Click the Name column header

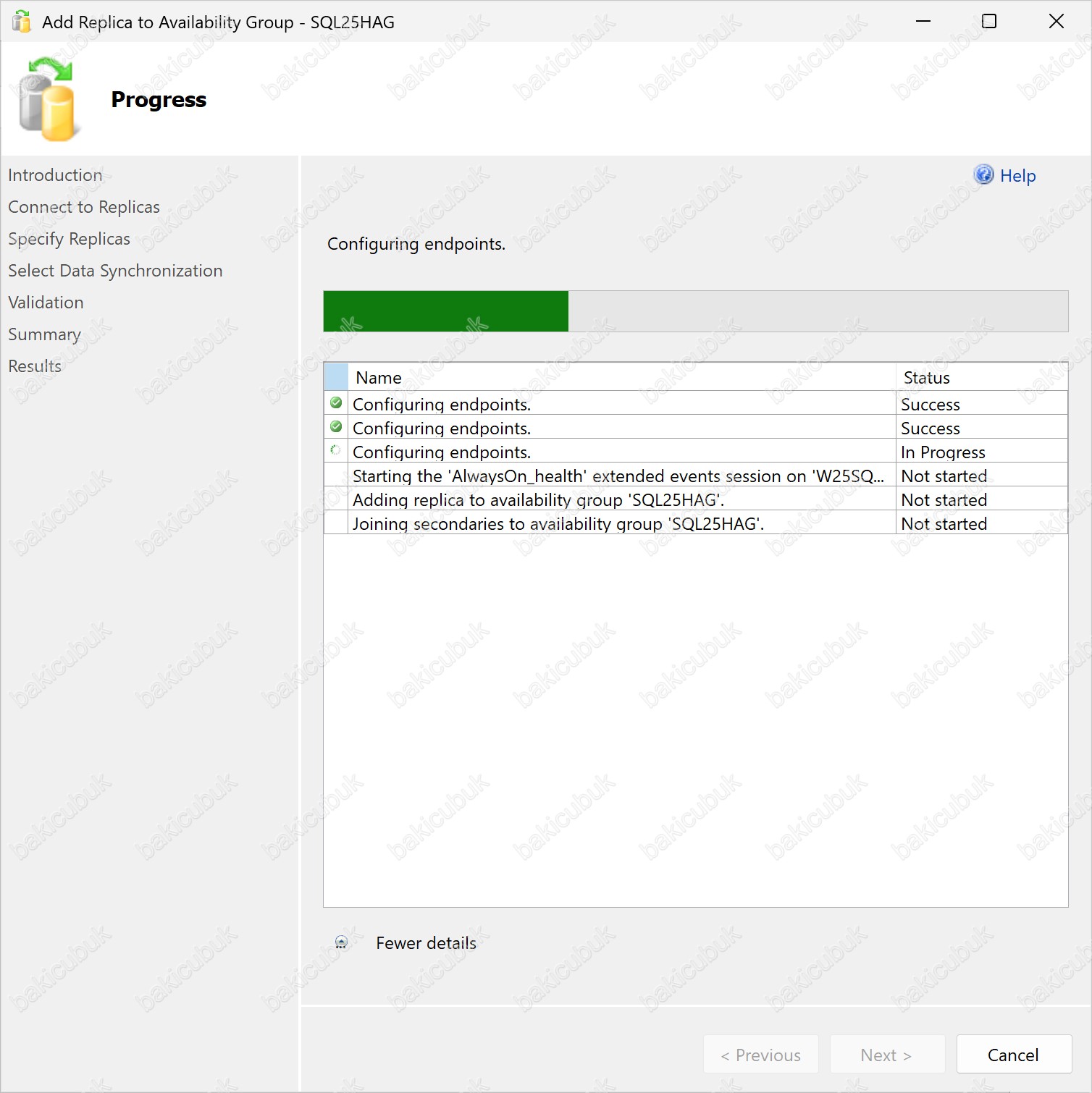point(378,378)
